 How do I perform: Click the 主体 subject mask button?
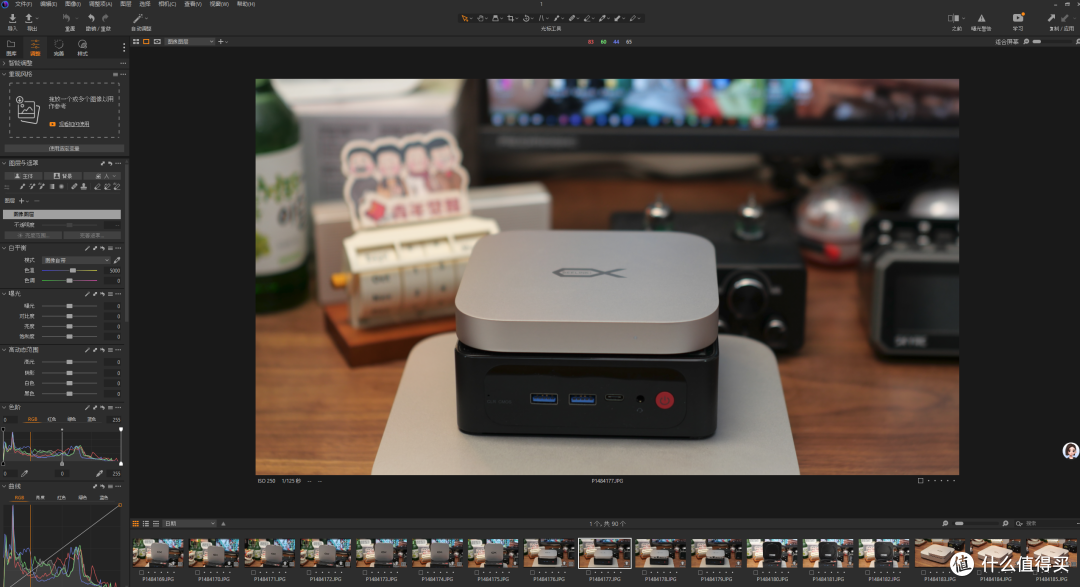23,176
